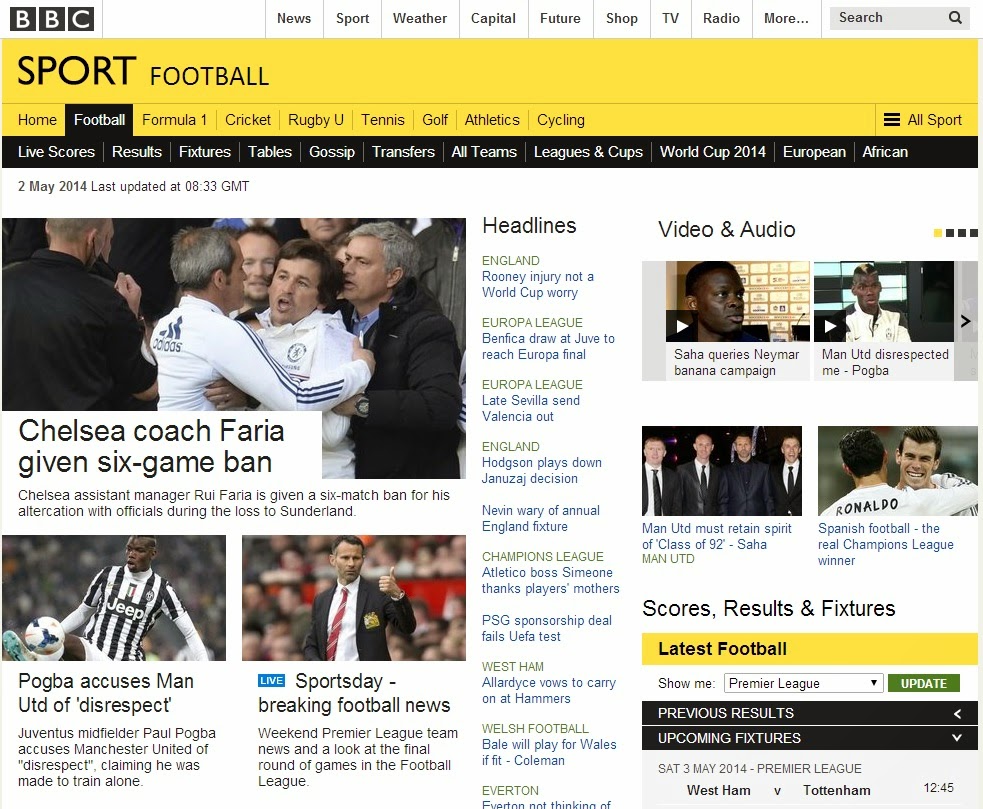Click next arrow in Video & Audio carousel
The image size is (983, 809).
965,321
